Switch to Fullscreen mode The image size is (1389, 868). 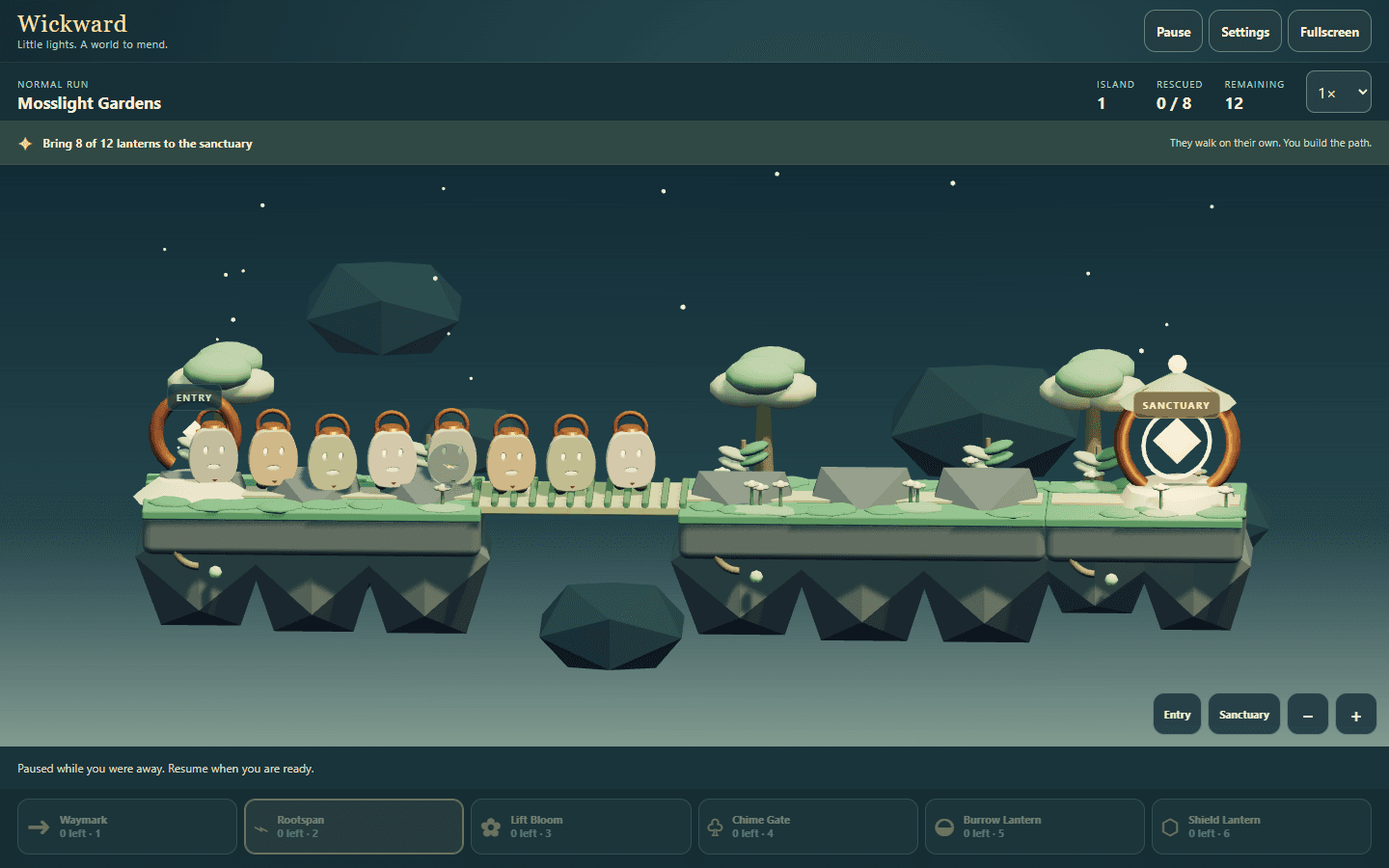click(x=1329, y=32)
